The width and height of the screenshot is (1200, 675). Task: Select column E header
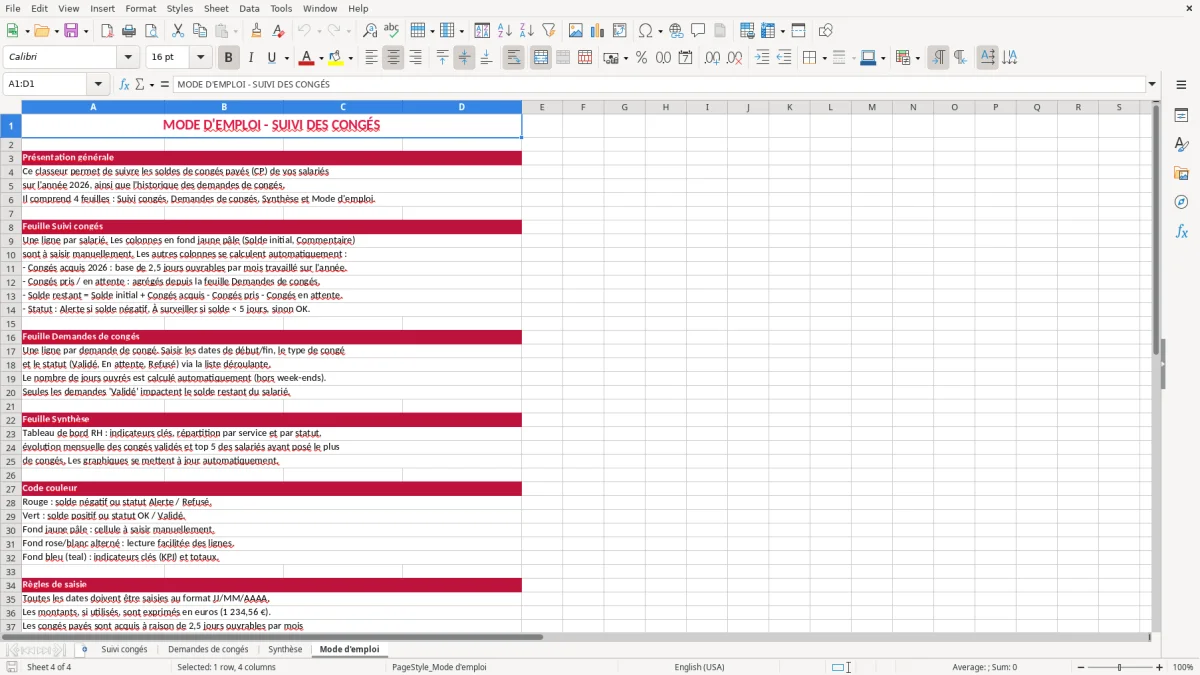[x=542, y=107]
